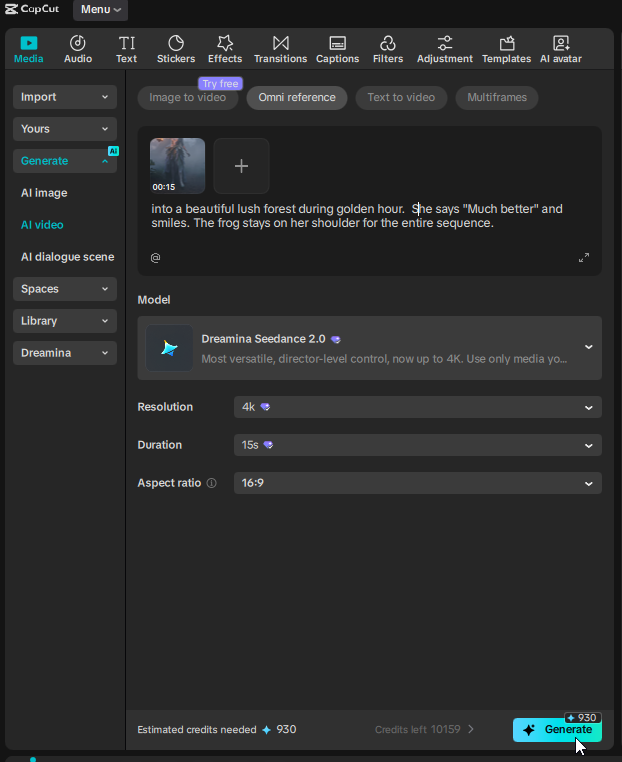Switch to Omni reference tab
The image size is (622, 762).
coord(297,98)
